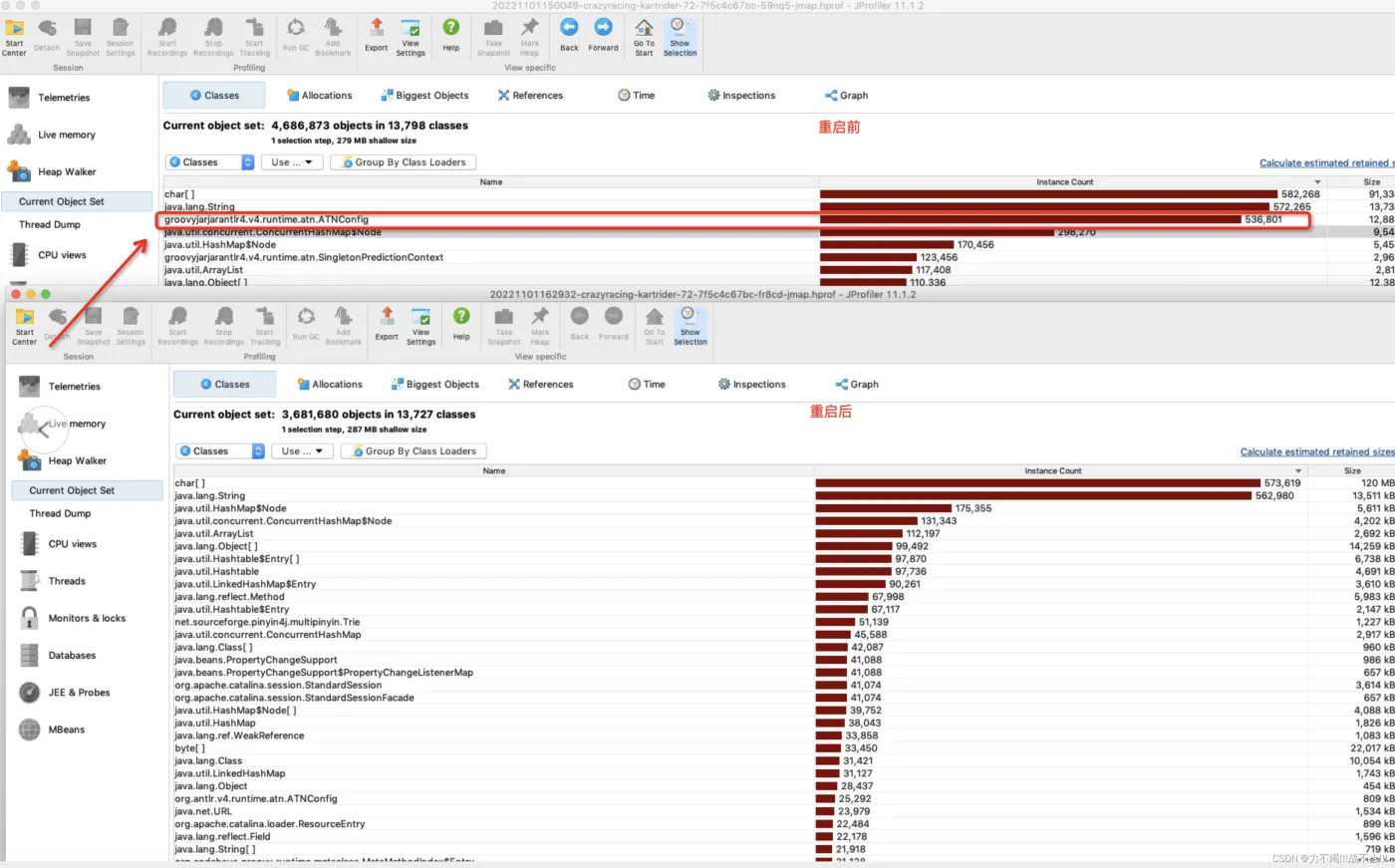The image size is (1395, 868).
Task: Select net.sourceforge.pinyin4j.multipinyin.Trie row
Action: pyautogui.click(x=784, y=622)
